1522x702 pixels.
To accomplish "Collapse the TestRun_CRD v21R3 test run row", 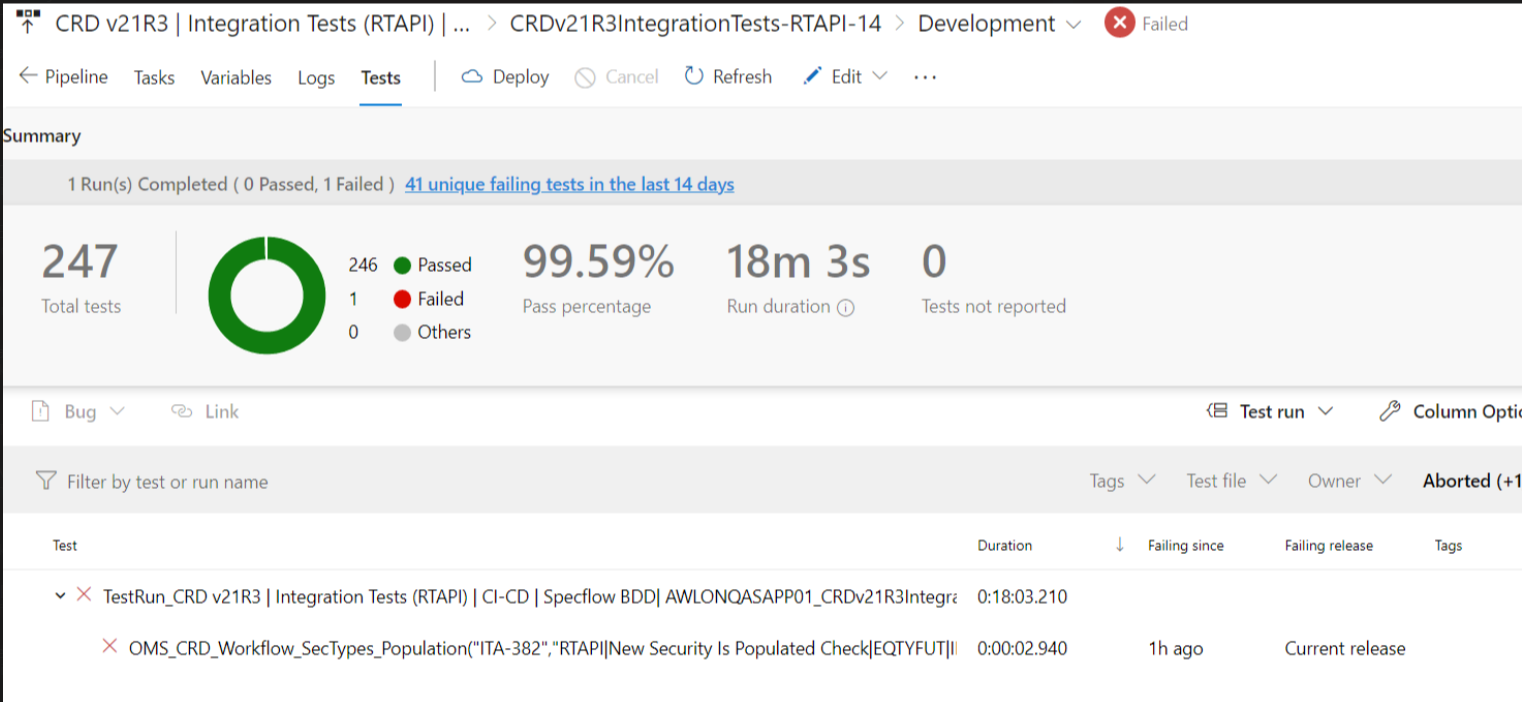I will coord(61,597).
